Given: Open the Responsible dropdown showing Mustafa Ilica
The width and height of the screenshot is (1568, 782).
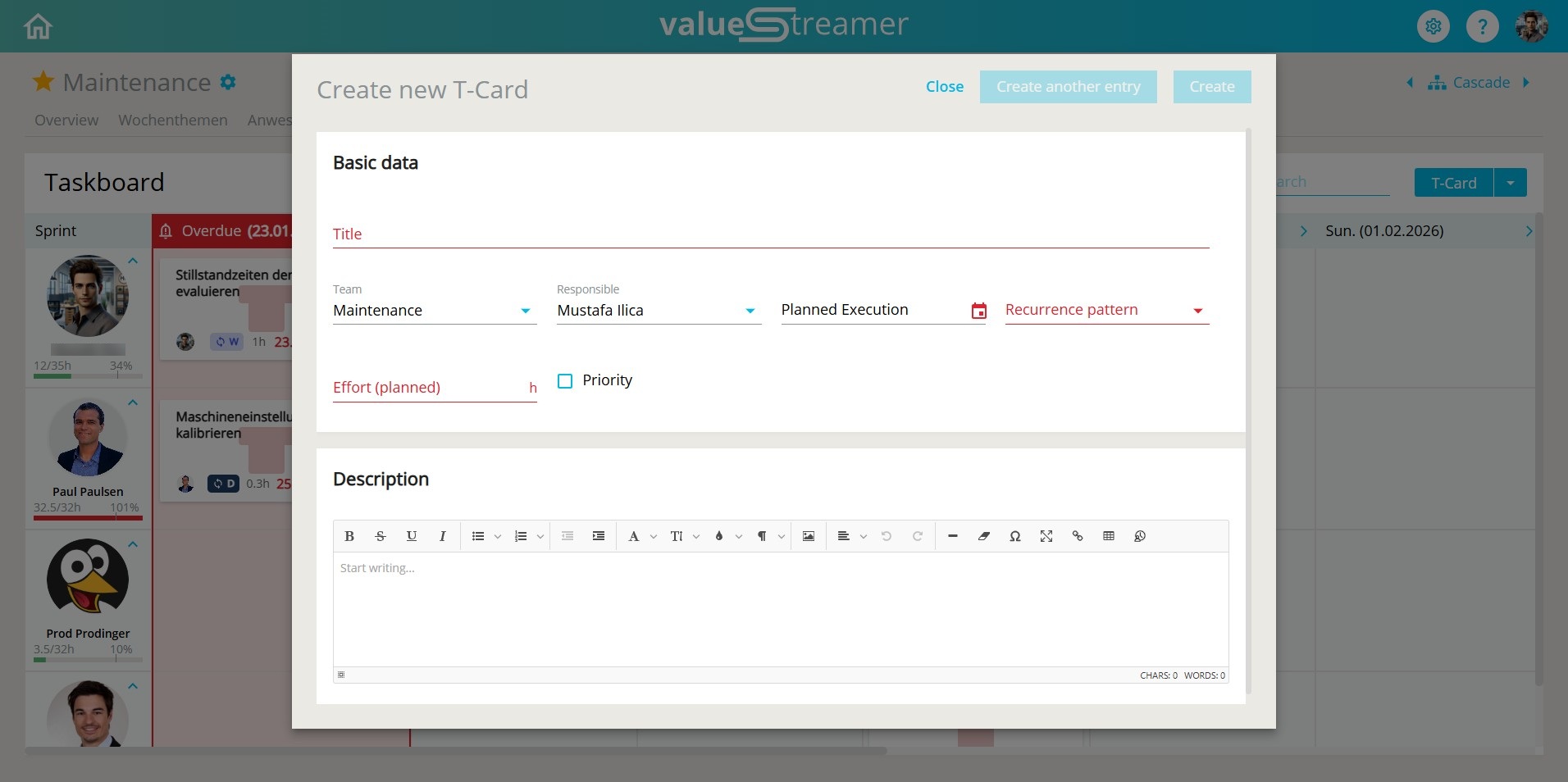Looking at the screenshot, I should [x=658, y=311].
